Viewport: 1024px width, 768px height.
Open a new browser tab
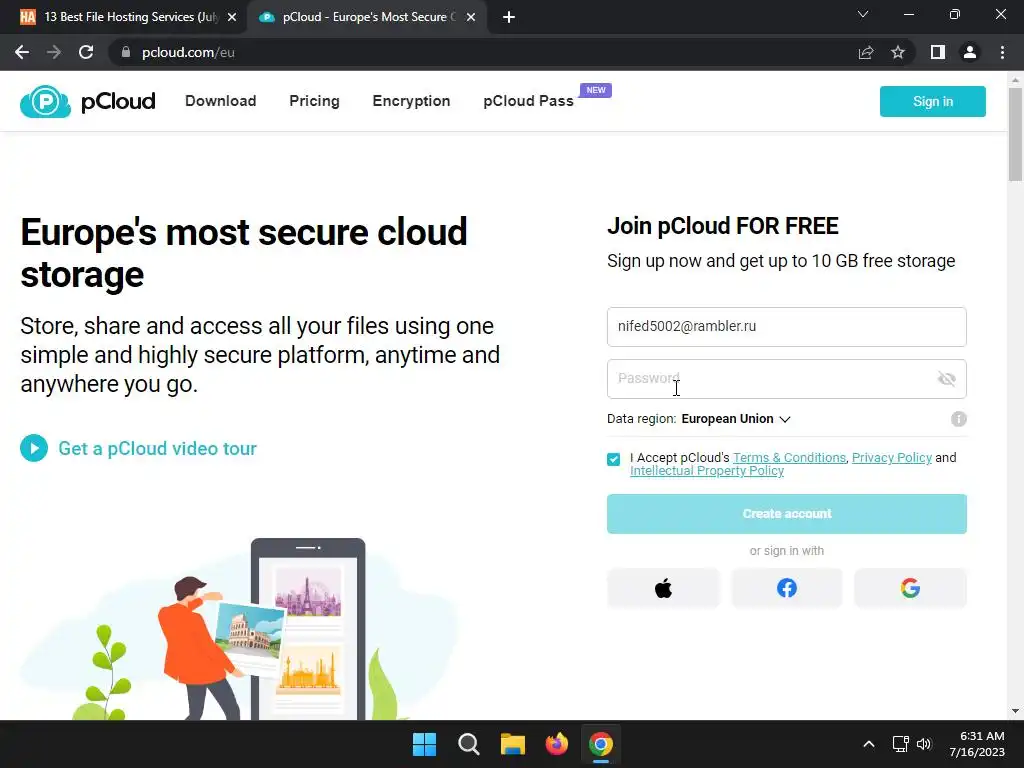point(509,17)
